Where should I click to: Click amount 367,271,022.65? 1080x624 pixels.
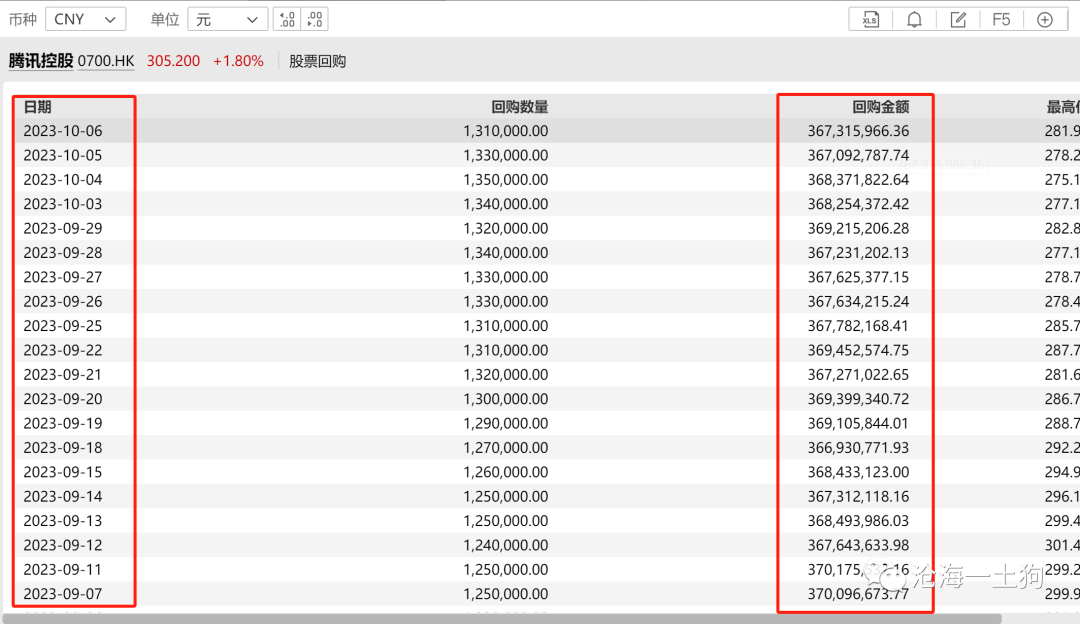[858, 375]
